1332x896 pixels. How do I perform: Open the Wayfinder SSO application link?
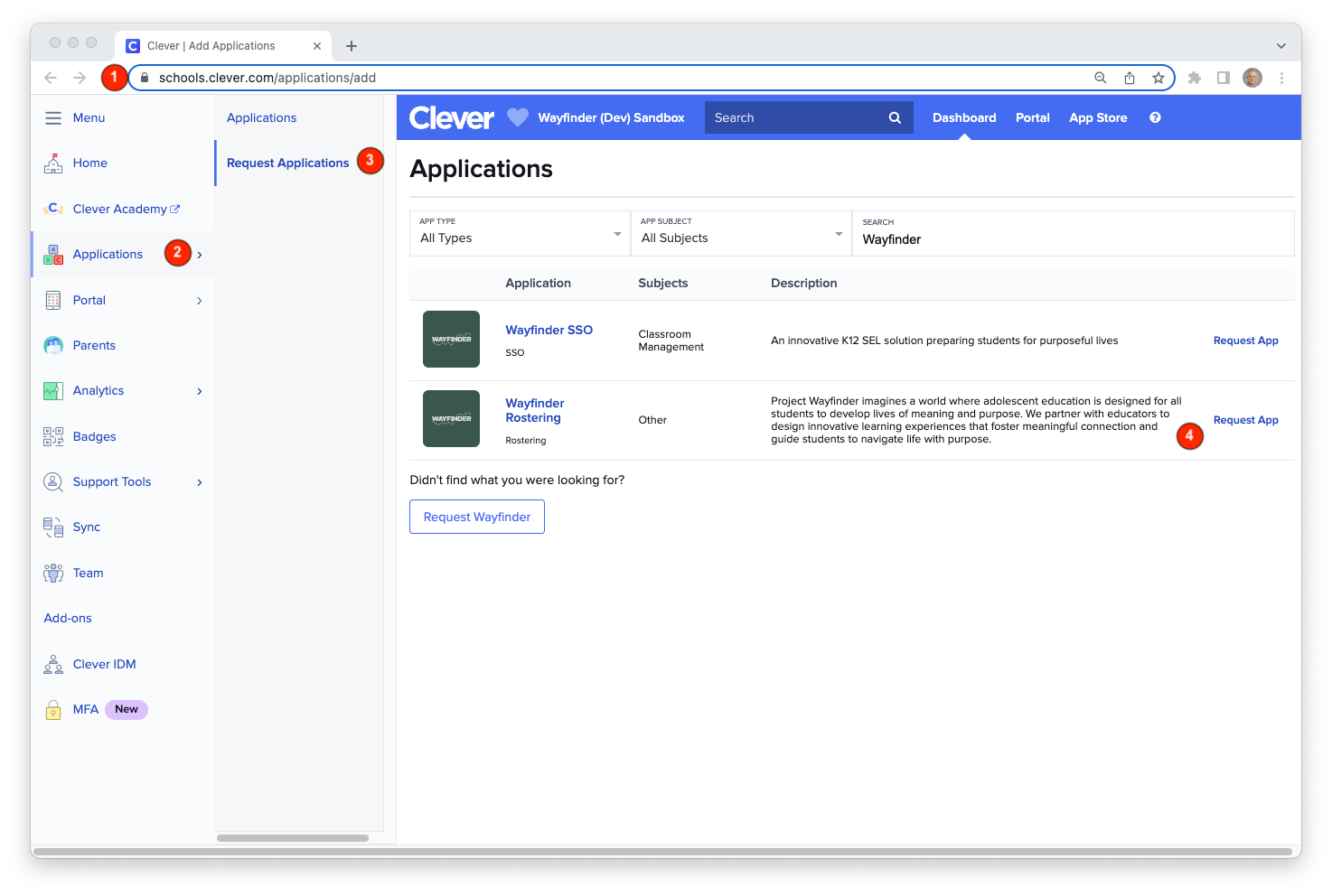coord(549,330)
